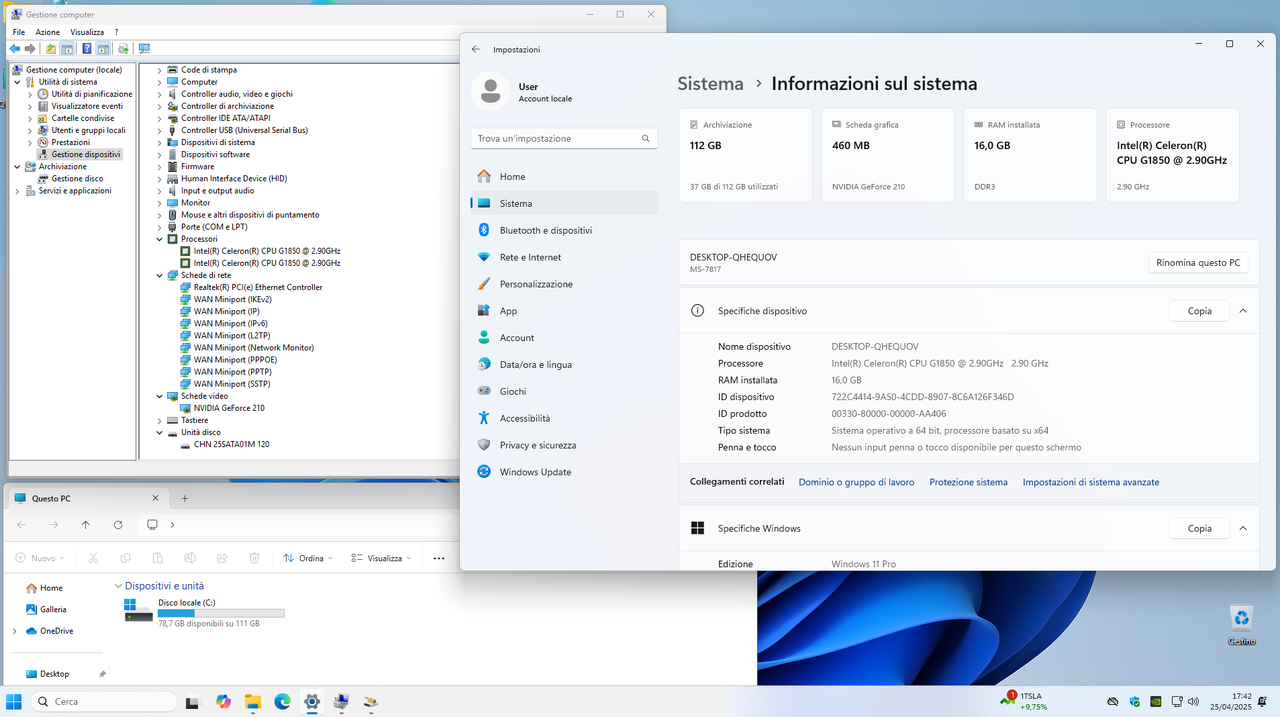Image resolution: width=1280 pixels, height=717 pixels.
Task: Open the Azione menu
Action: pyautogui.click(x=47, y=32)
